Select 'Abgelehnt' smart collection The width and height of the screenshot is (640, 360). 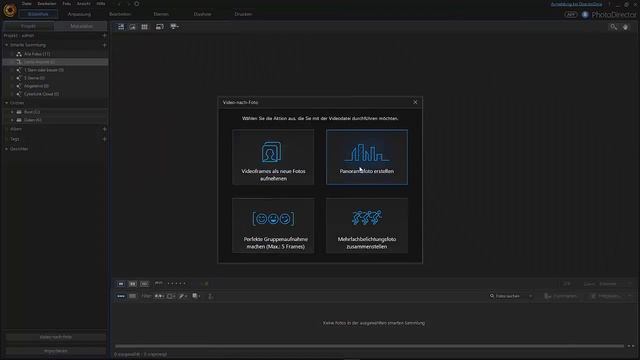pos(55,86)
